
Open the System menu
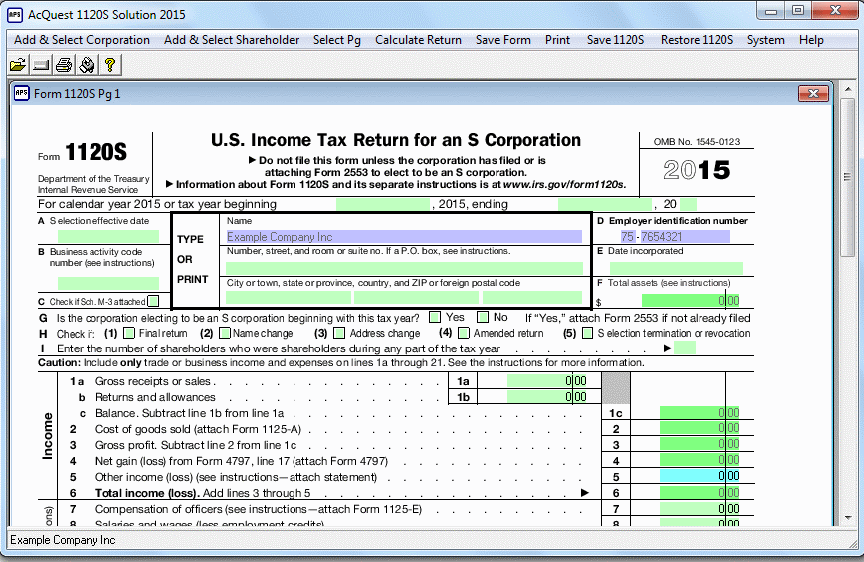pyautogui.click(x=765, y=40)
